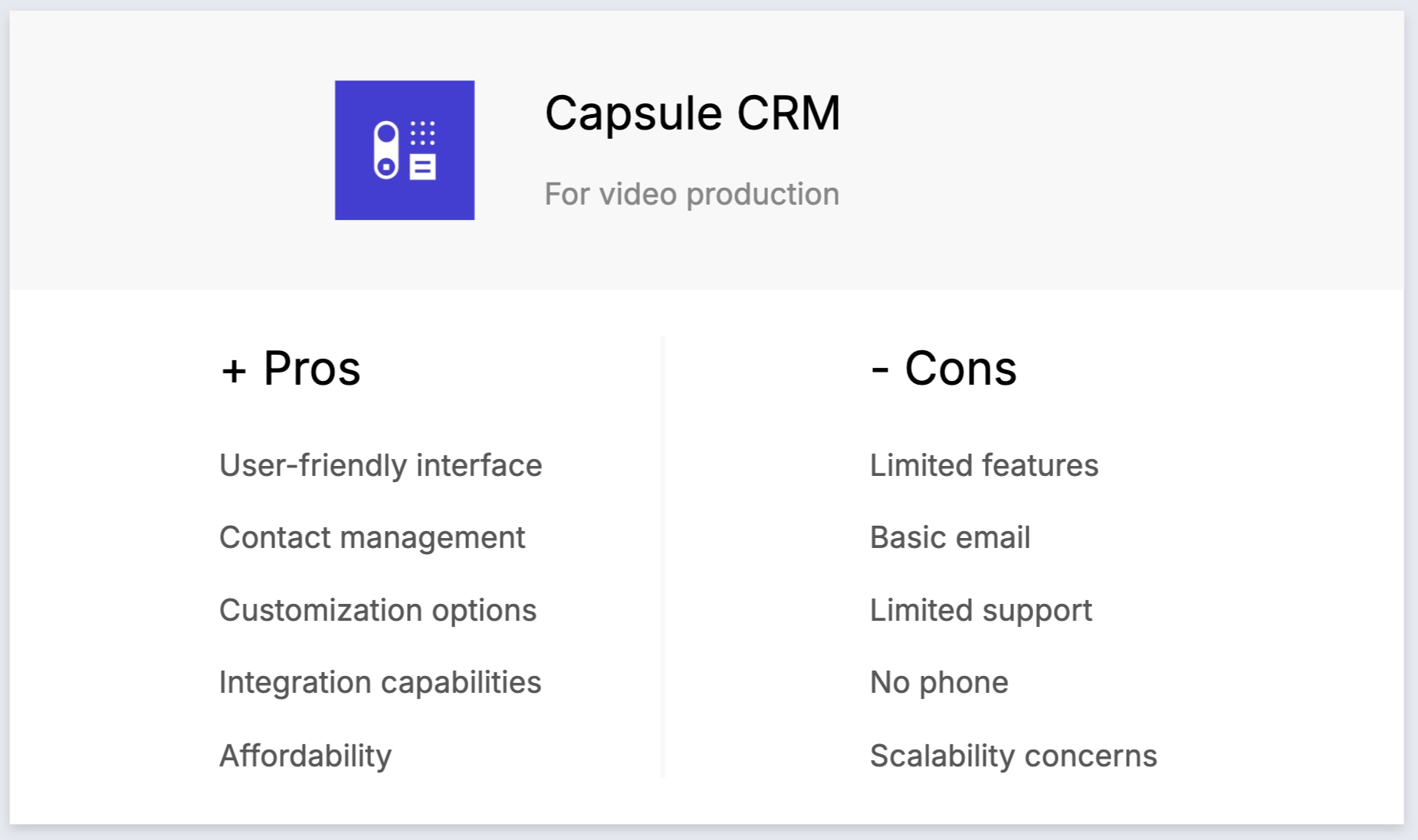Select 'No phone' con item
Screen dimensions: 1418x840
click(940, 683)
